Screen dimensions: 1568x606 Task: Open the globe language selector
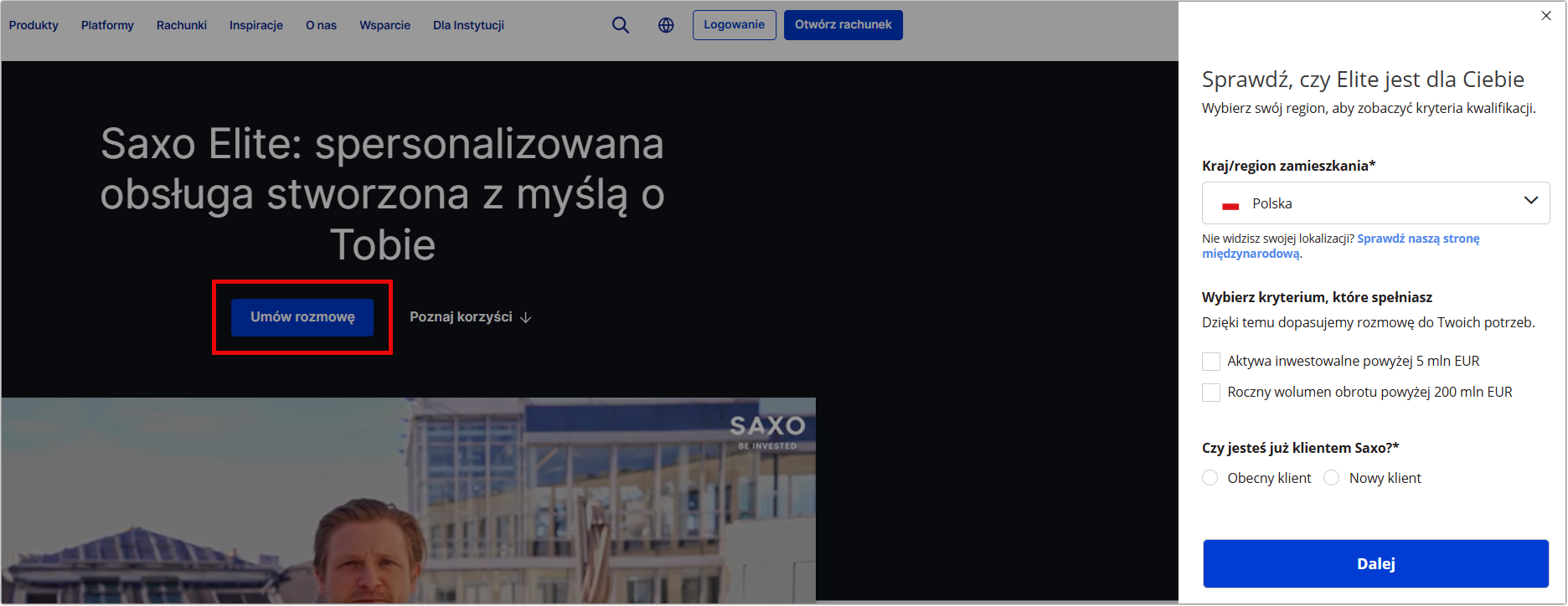pos(666,25)
